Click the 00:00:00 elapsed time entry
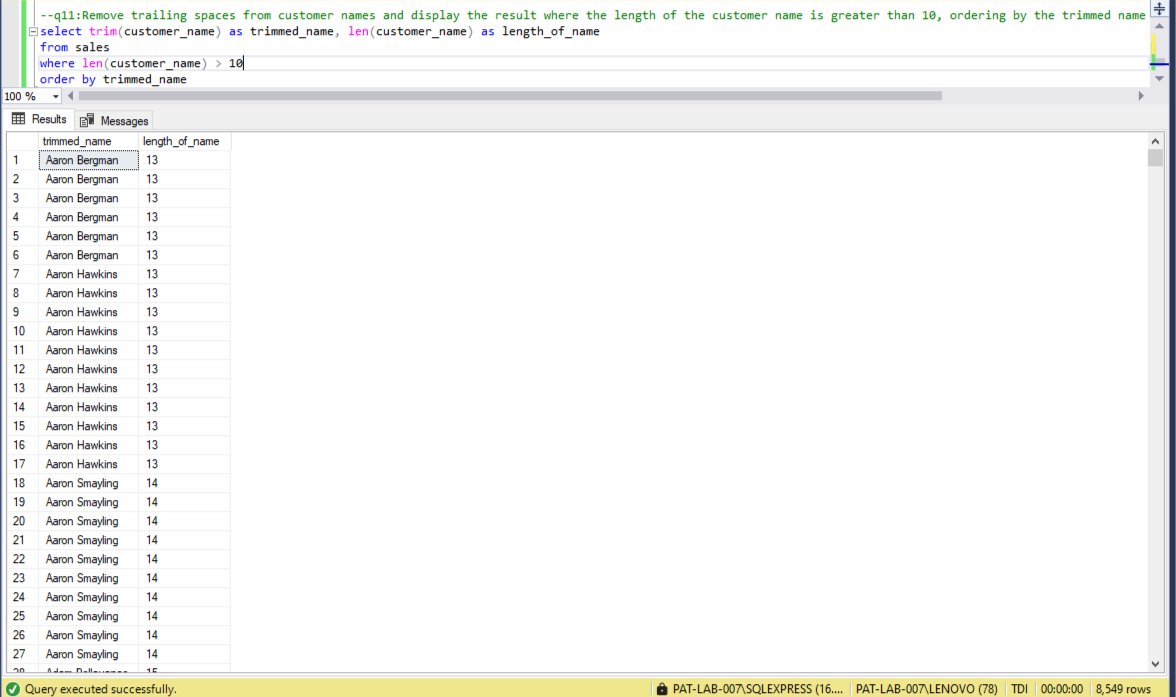The height and width of the screenshot is (697, 1176). pos(1061,689)
